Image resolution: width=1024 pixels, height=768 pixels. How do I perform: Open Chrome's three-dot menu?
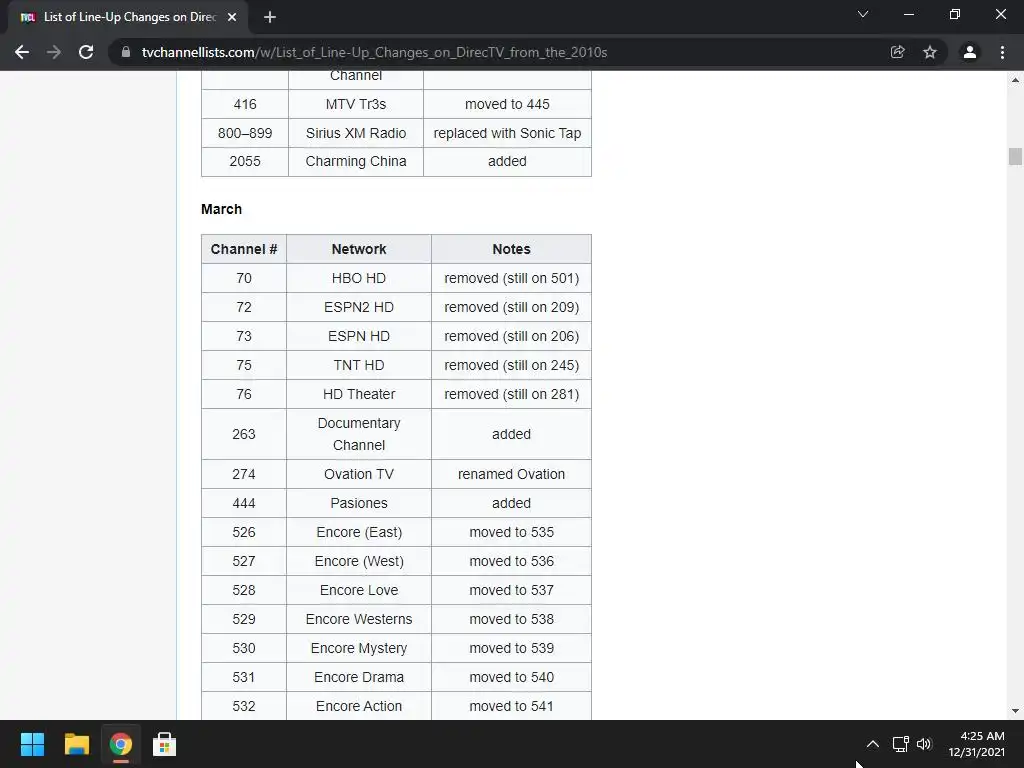1002,52
